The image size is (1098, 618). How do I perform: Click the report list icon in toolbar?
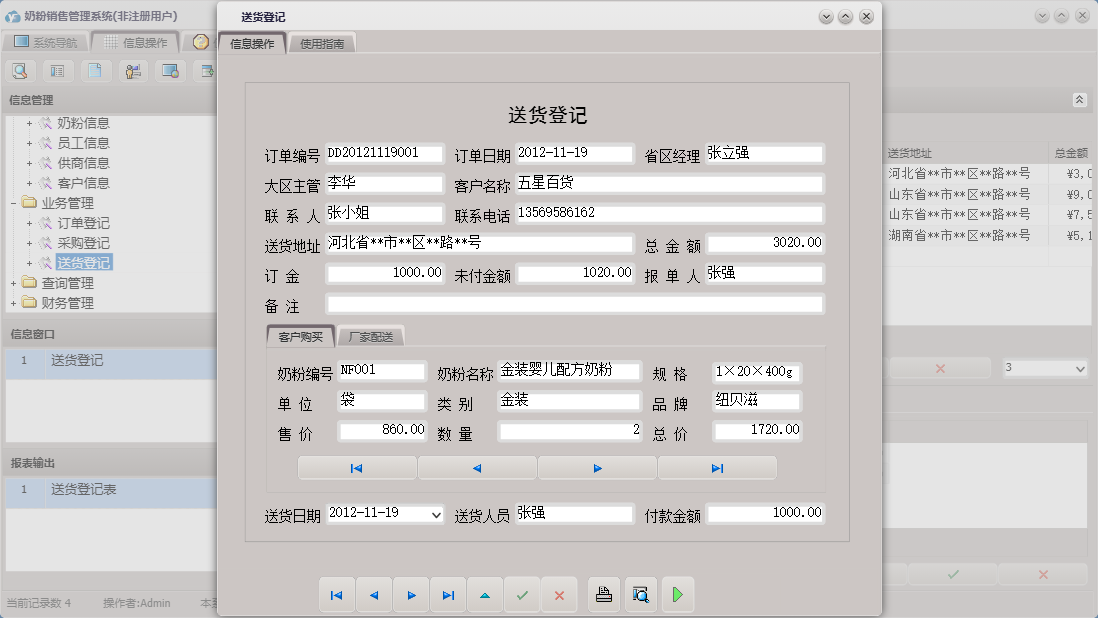58,70
